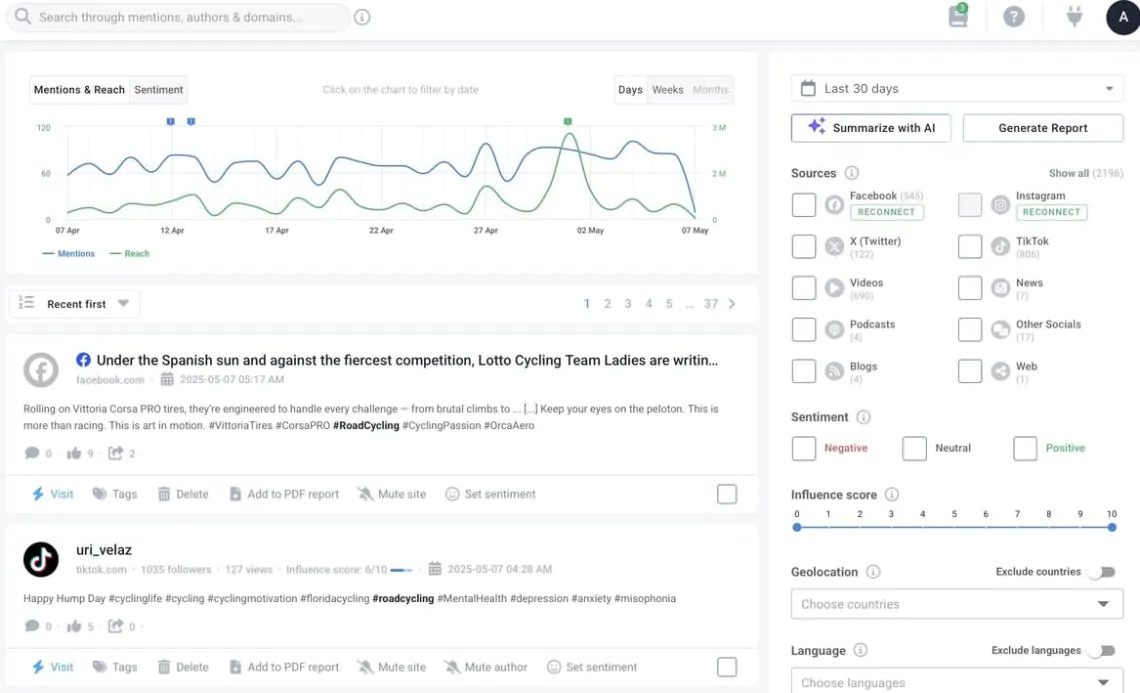This screenshot has height=693, width=1140.
Task: Check the Negative sentiment checkbox
Action: tap(803, 449)
